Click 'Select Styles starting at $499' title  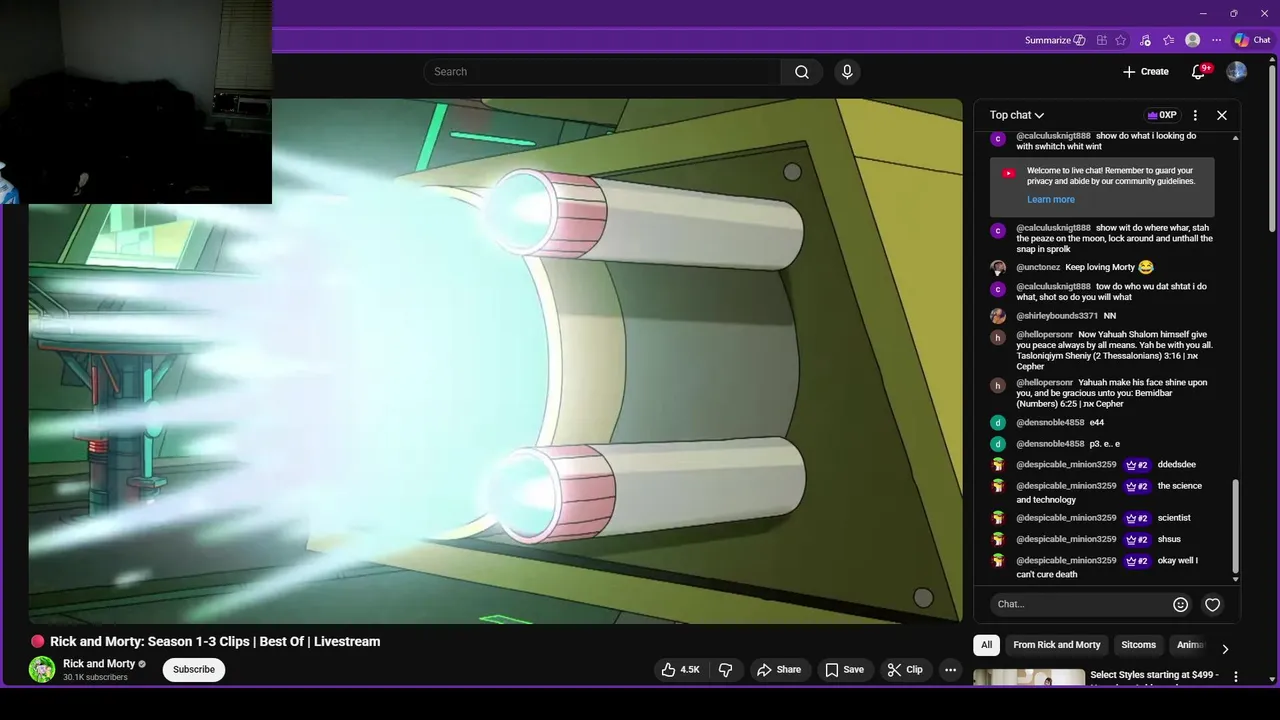coord(1155,675)
